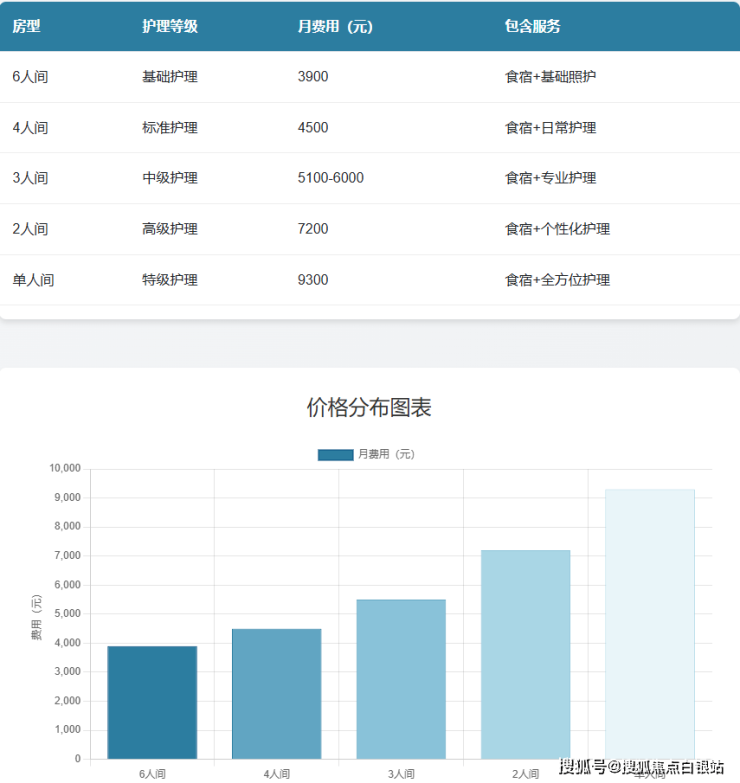Click the 9300 price cell
Viewport: 740px width, 783px height.
[313, 280]
